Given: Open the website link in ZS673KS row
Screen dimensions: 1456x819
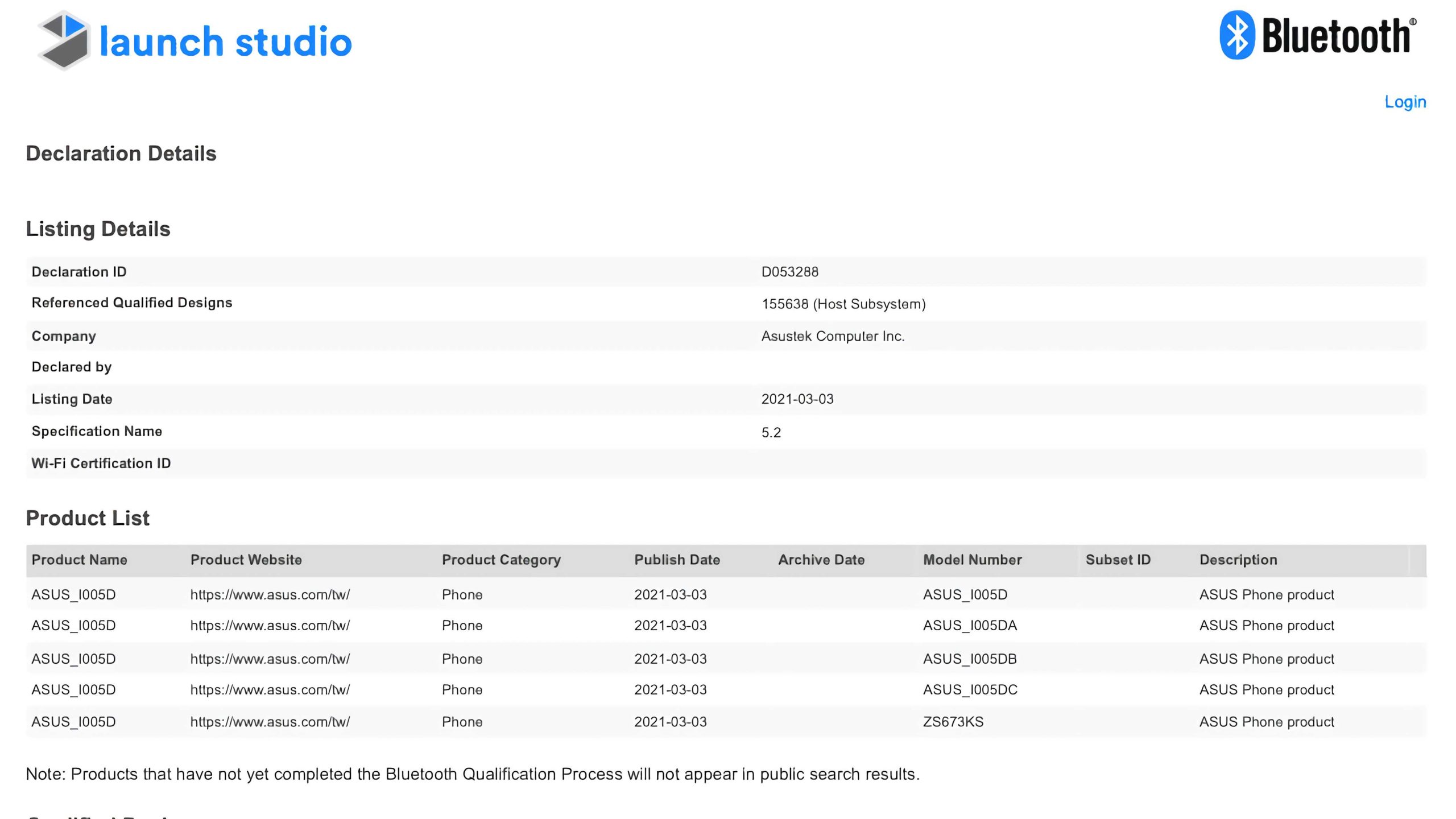Looking at the screenshot, I should [x=270, y=722].
